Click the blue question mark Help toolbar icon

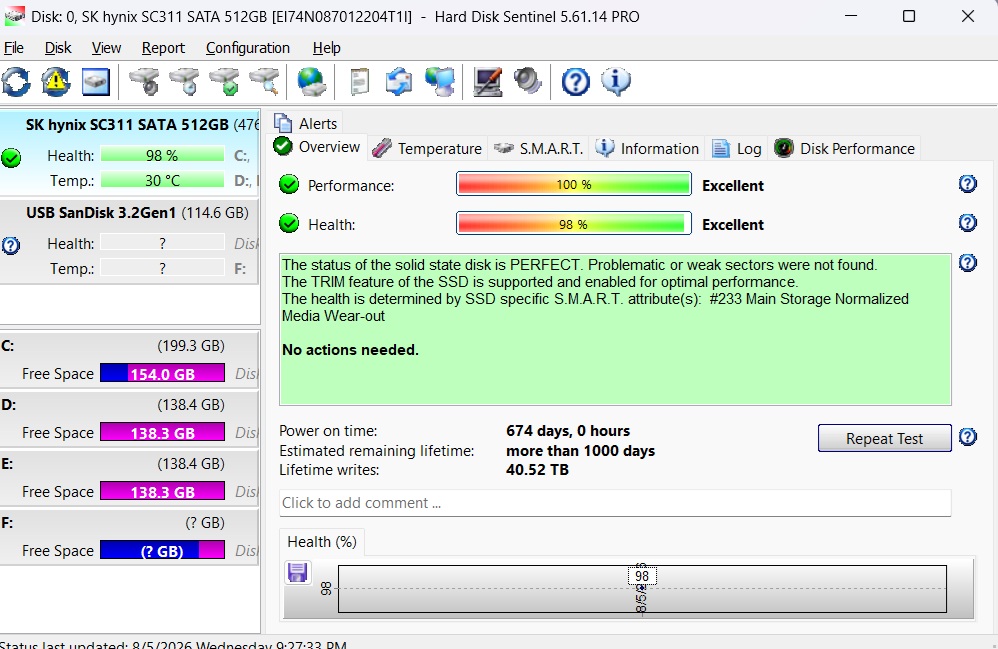575,82
